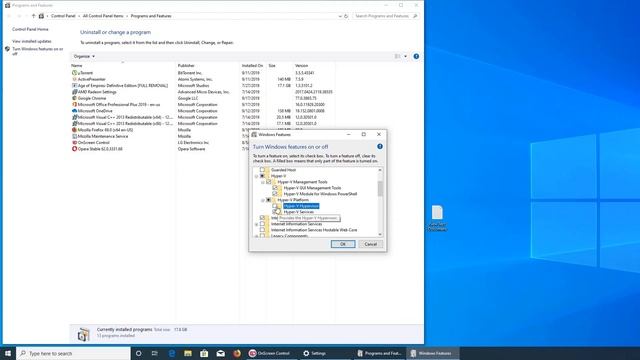Image resolution: width=640 pixels, height=360 pixels.
Task: Click the taskbar search box
Action: 73,353
